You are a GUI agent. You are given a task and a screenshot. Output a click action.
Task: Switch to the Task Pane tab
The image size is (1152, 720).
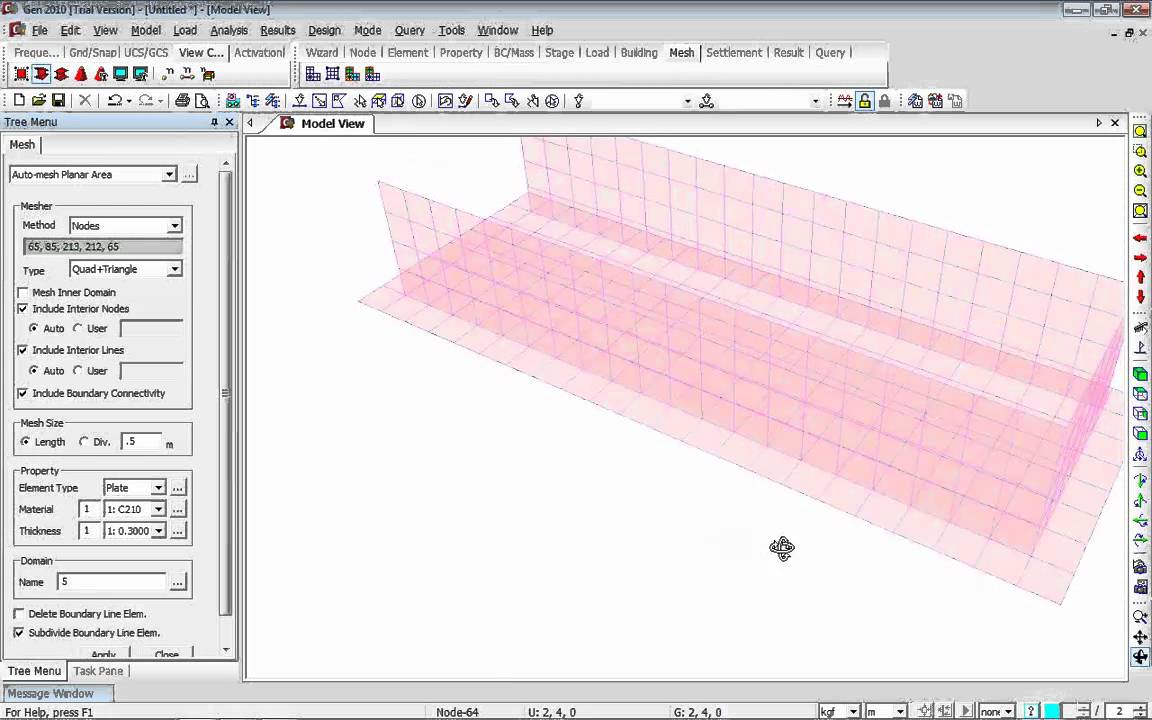pyautogui.click(x=98, y=671)
